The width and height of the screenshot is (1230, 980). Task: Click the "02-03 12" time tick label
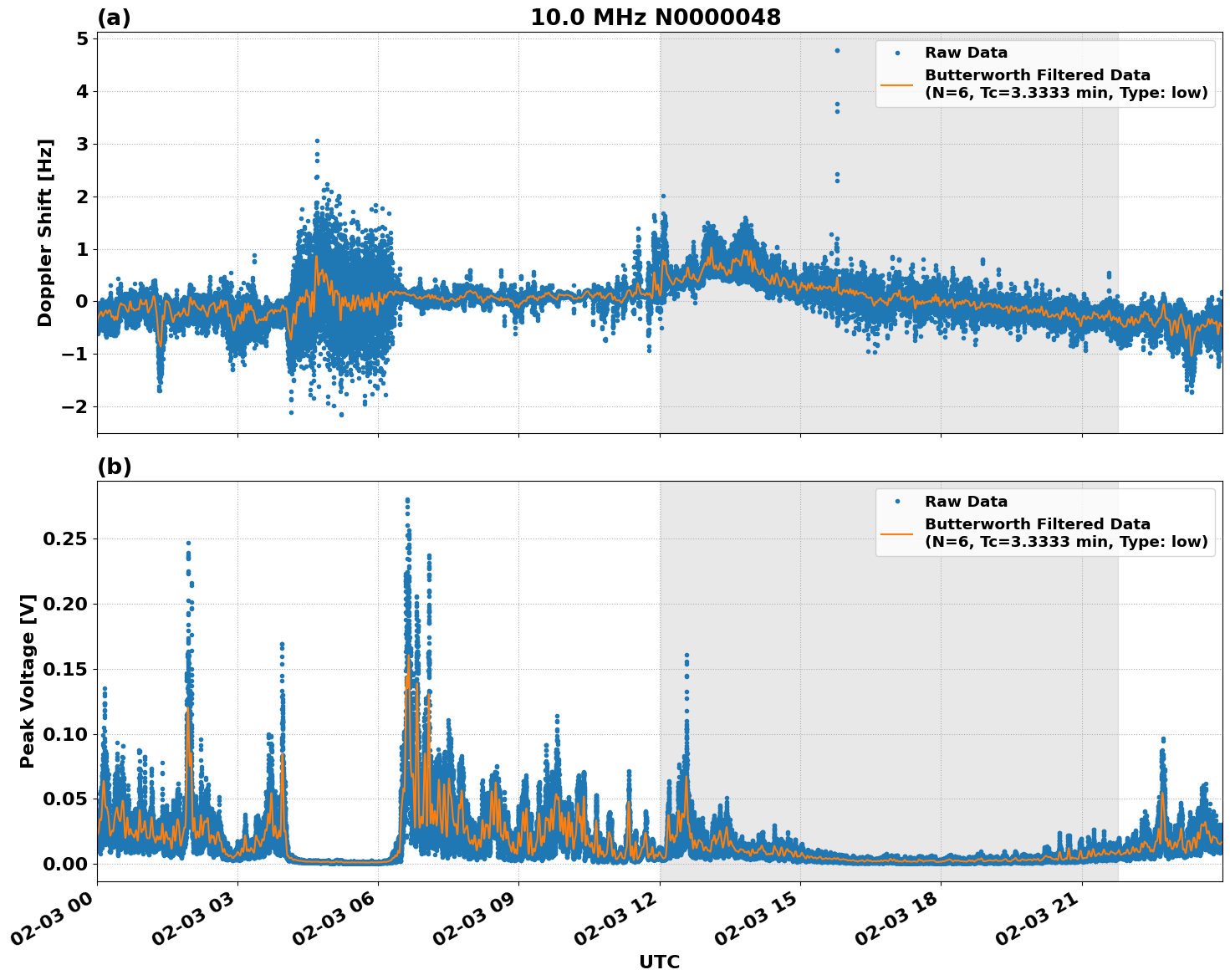pos(615,918)
